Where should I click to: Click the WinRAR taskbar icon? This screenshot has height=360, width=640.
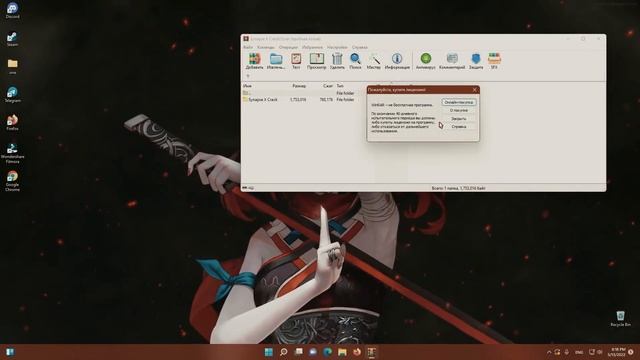[x=371, y=352]
